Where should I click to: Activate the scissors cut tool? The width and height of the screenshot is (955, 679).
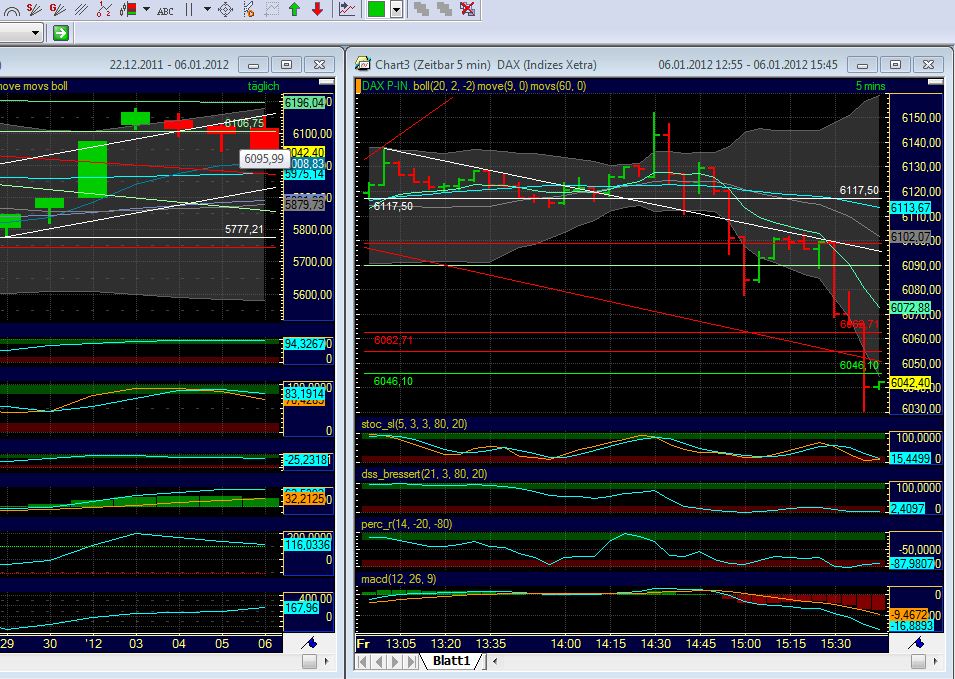(247, 11)
